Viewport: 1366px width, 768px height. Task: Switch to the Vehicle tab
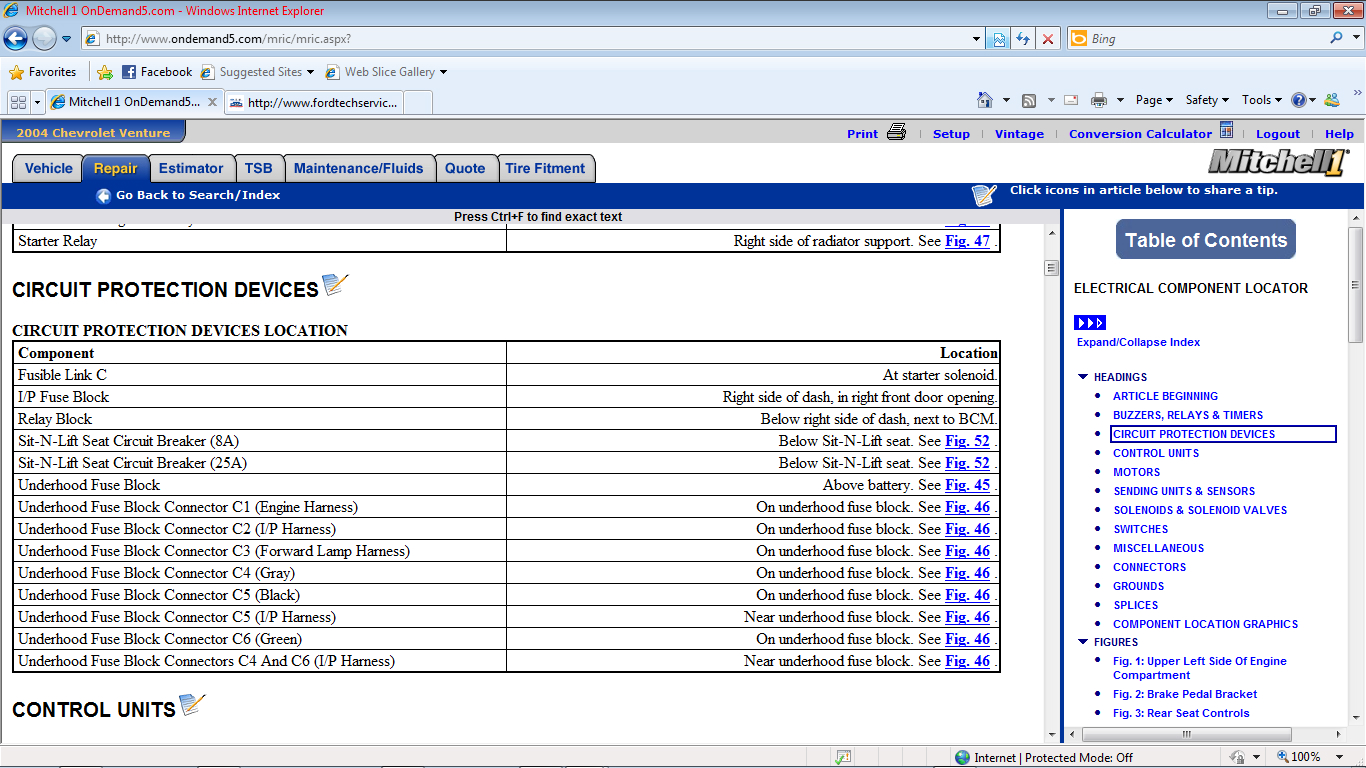tap(48, 168)
